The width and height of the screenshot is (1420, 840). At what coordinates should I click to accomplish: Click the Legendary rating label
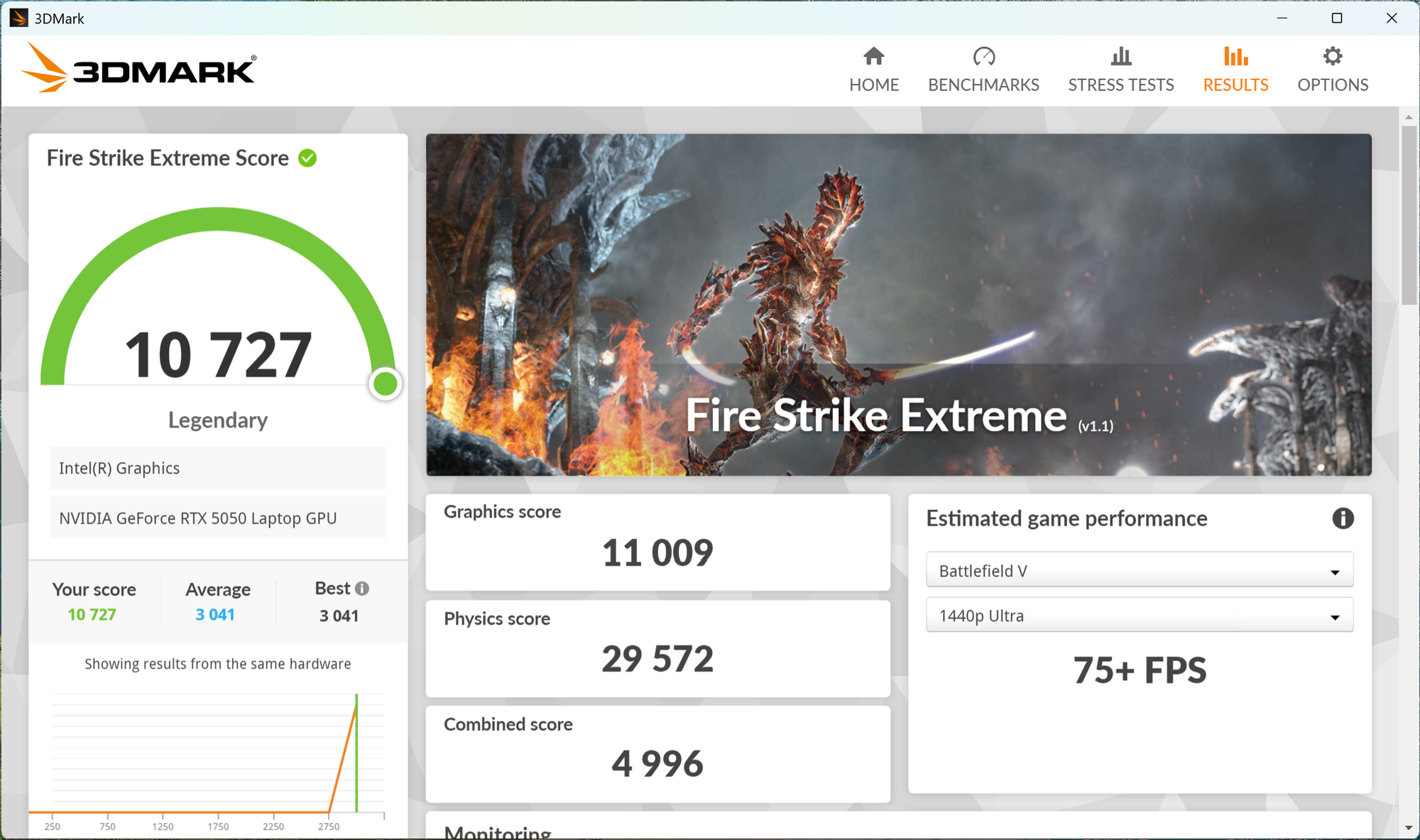coord(218,420)
